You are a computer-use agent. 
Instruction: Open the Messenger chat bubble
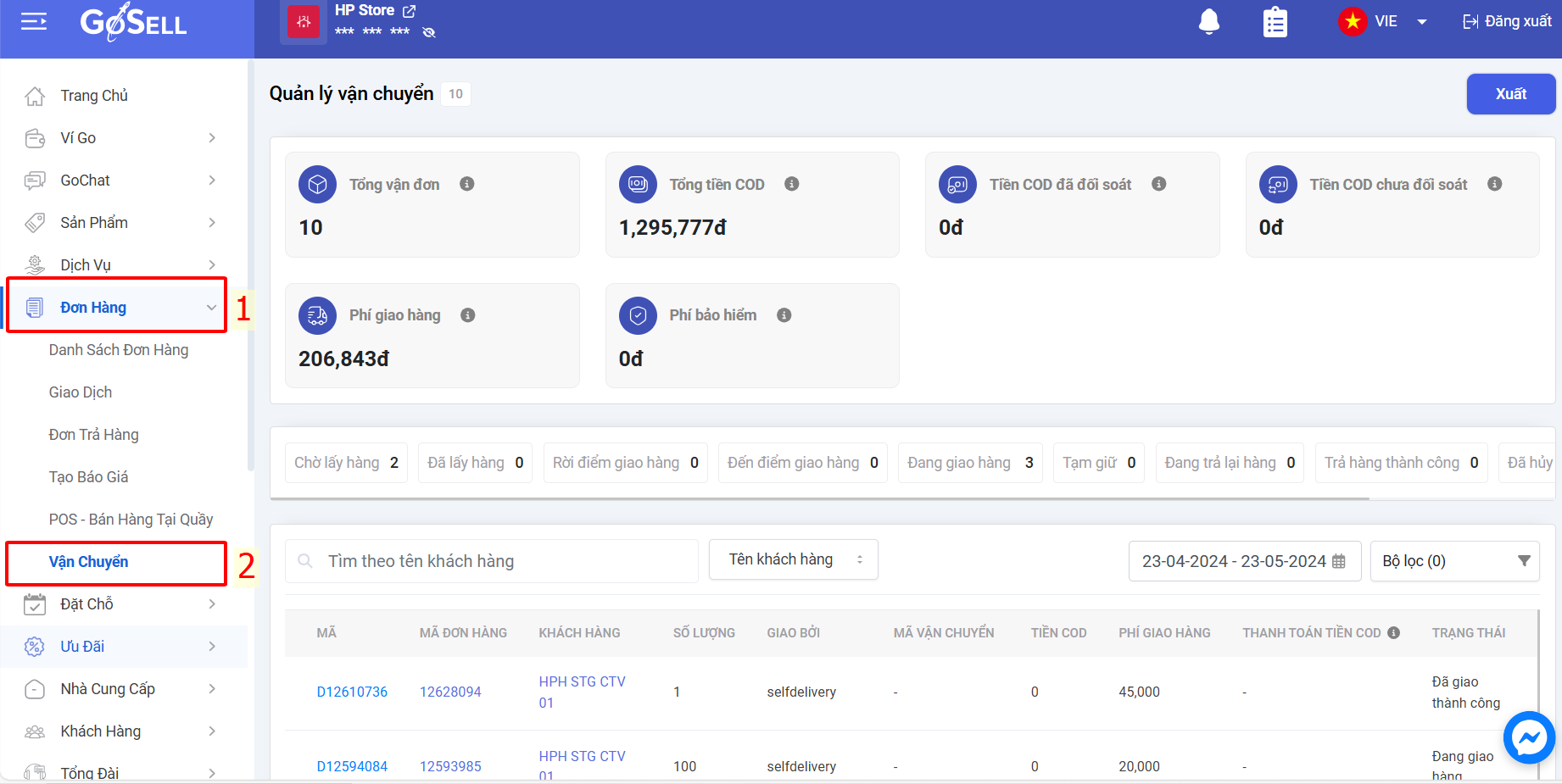point(1530,737)
